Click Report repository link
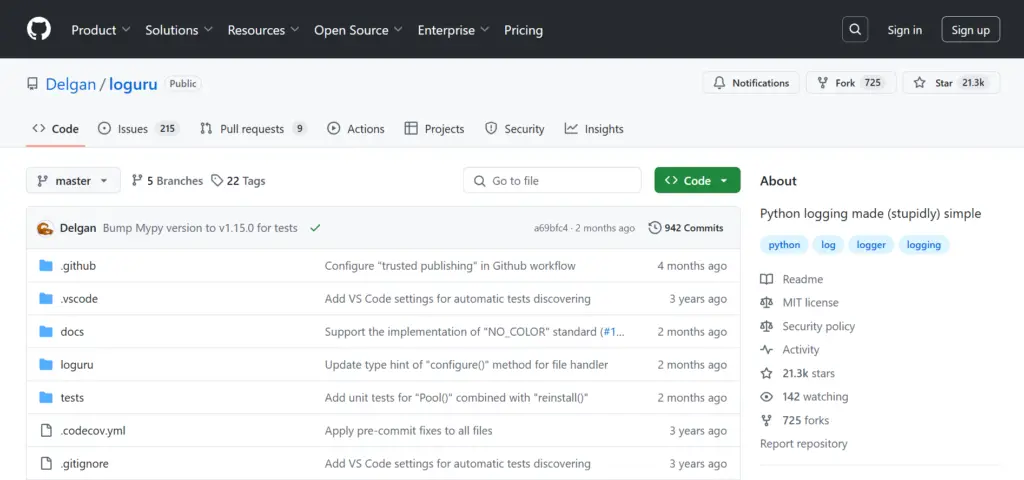The height and width of the screenshot is (480, 1024). 803,443
